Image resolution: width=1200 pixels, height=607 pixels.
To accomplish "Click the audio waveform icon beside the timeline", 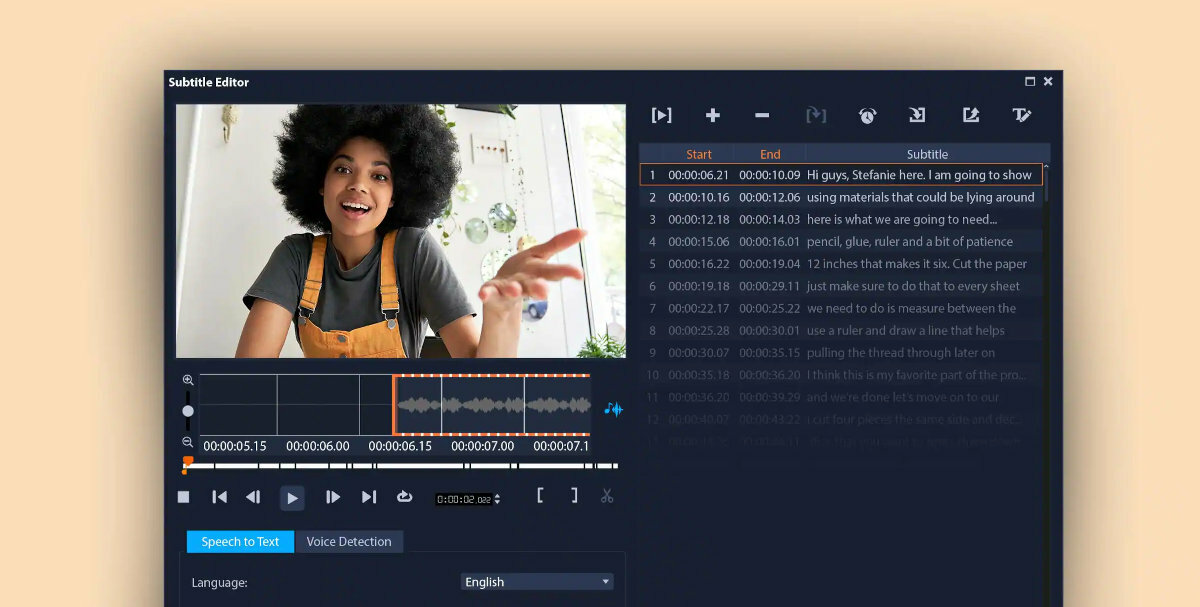I will coord(614,409).
